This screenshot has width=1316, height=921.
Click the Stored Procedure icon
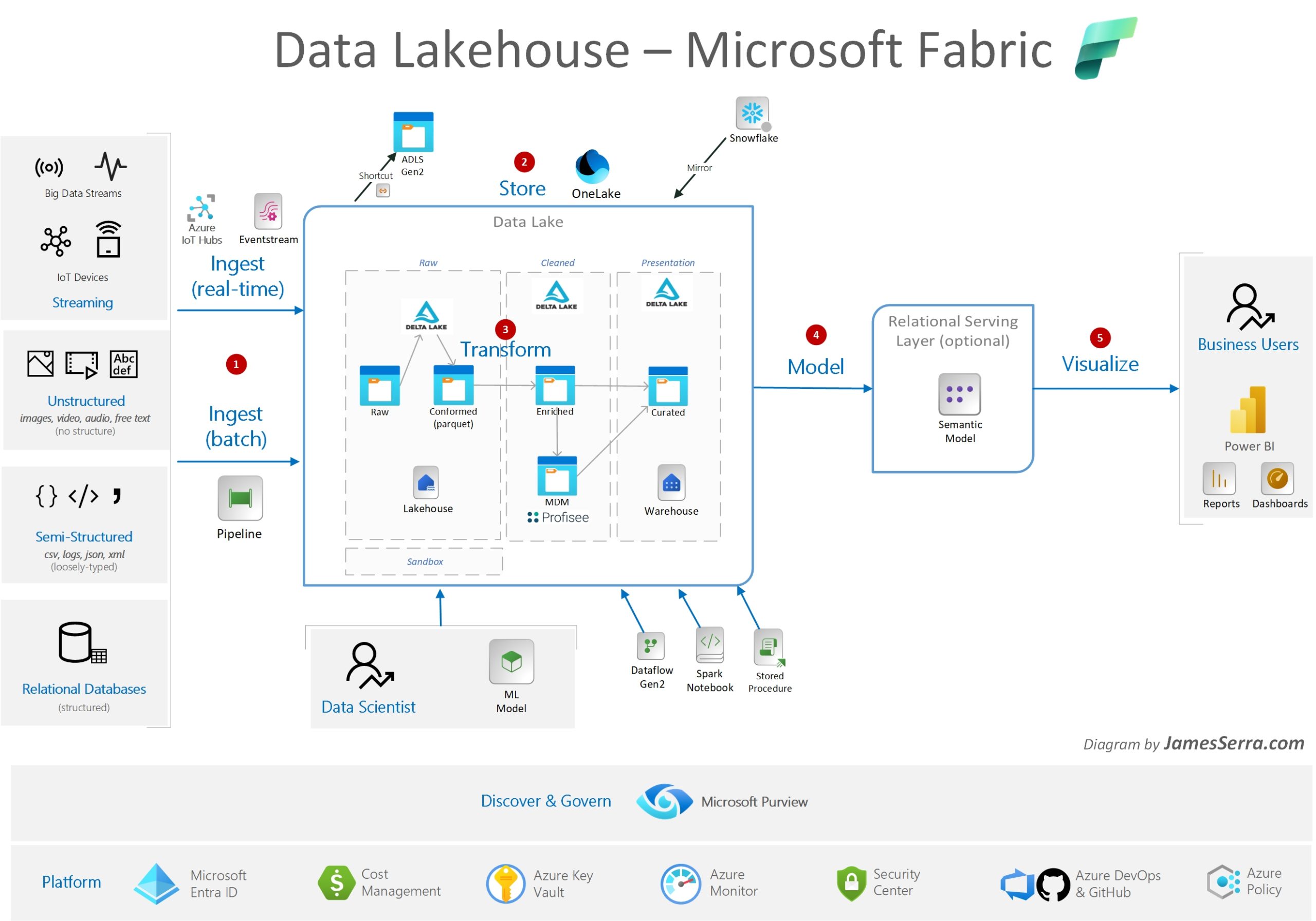click(x=768, y=647)
